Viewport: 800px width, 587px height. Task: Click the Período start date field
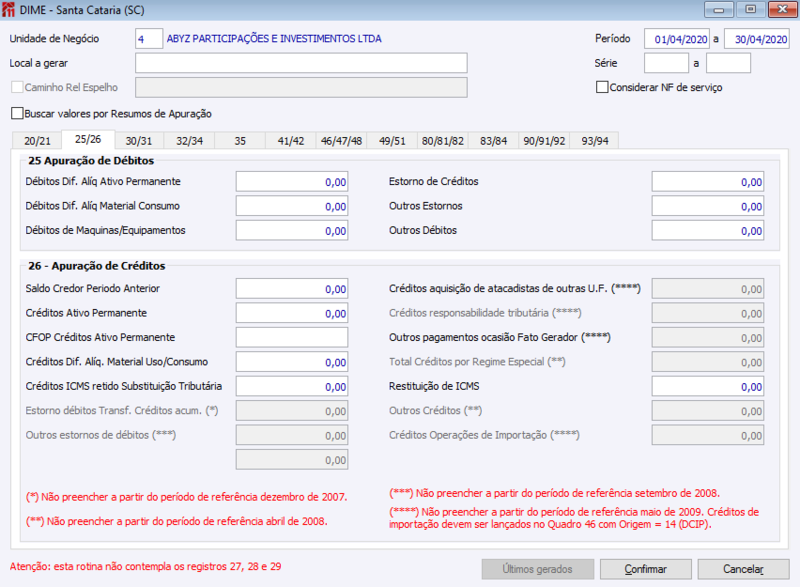(676, 38)
